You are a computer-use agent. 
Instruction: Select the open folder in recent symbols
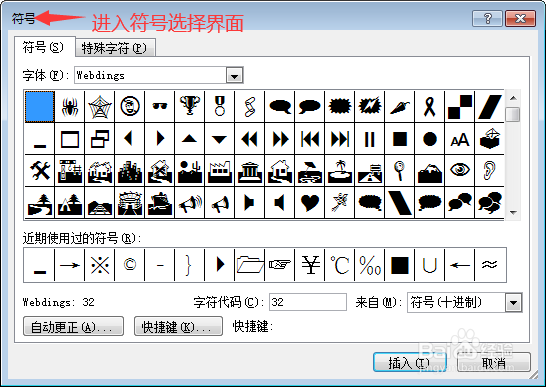pos(249,265)
